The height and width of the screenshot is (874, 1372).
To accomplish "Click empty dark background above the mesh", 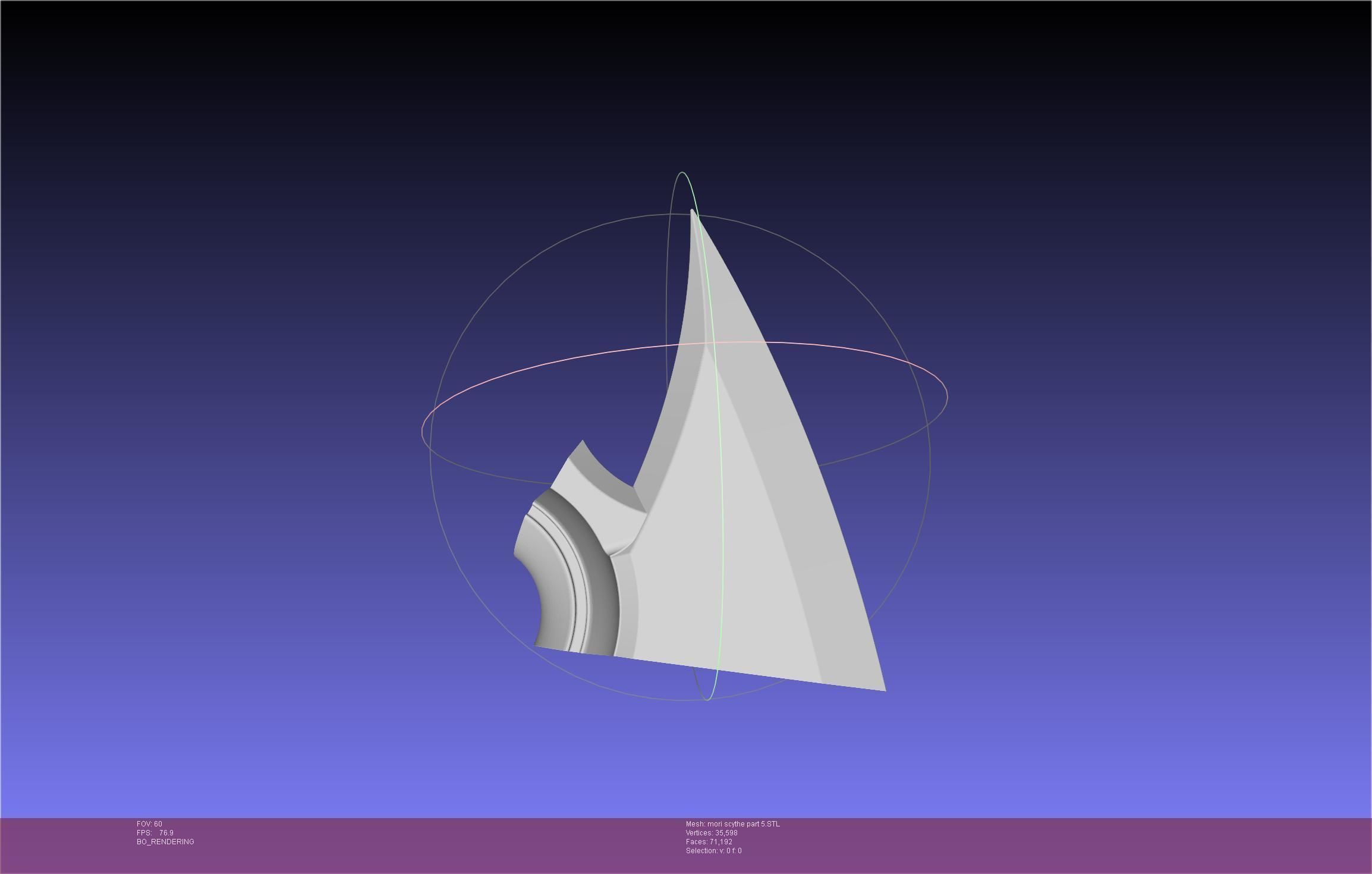I will pyautogui.click(x=684, y=89).
